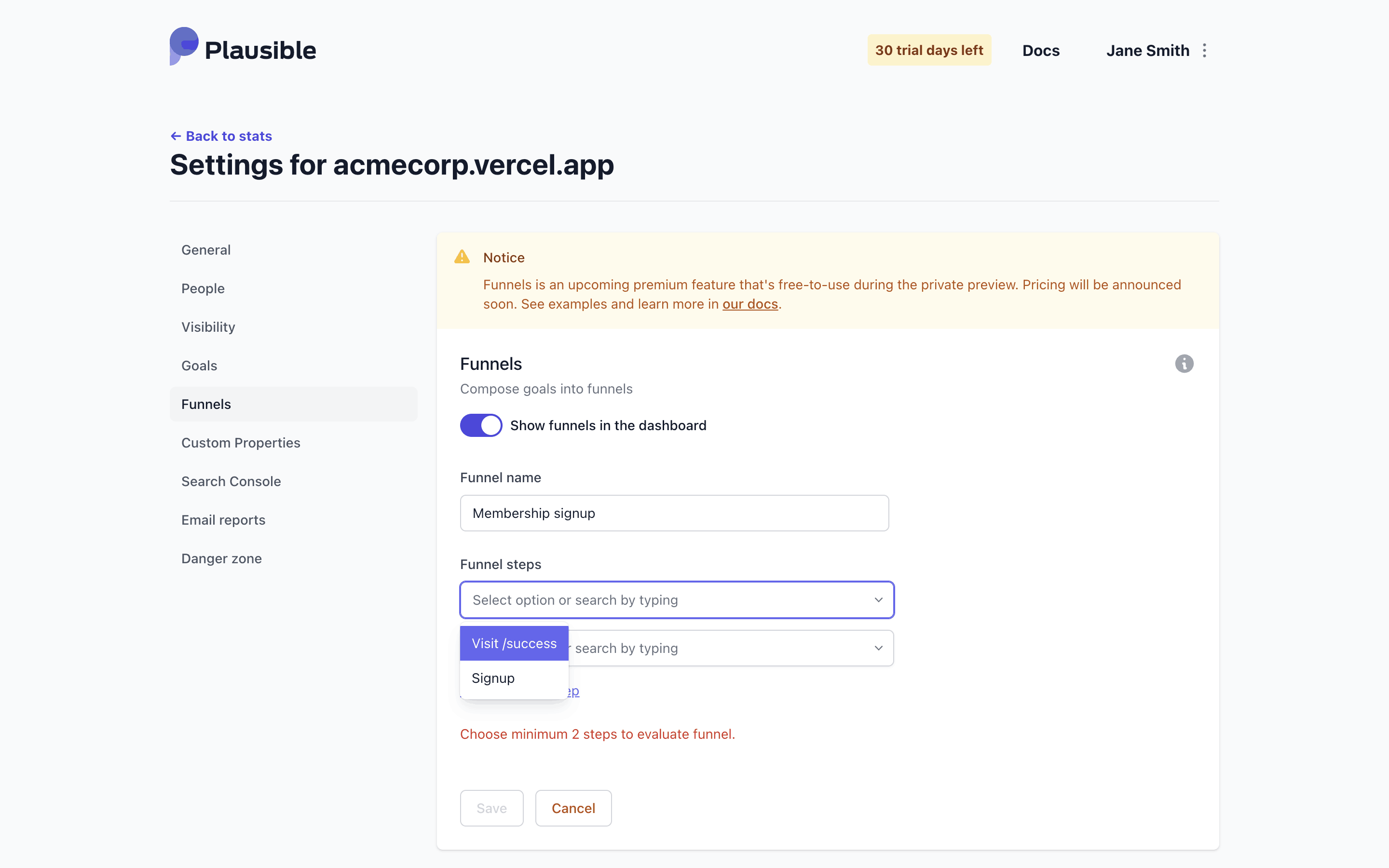Choose the Signup goal option
The image size is (1389, 868).
pyautogui.click(x=493, y=678)
